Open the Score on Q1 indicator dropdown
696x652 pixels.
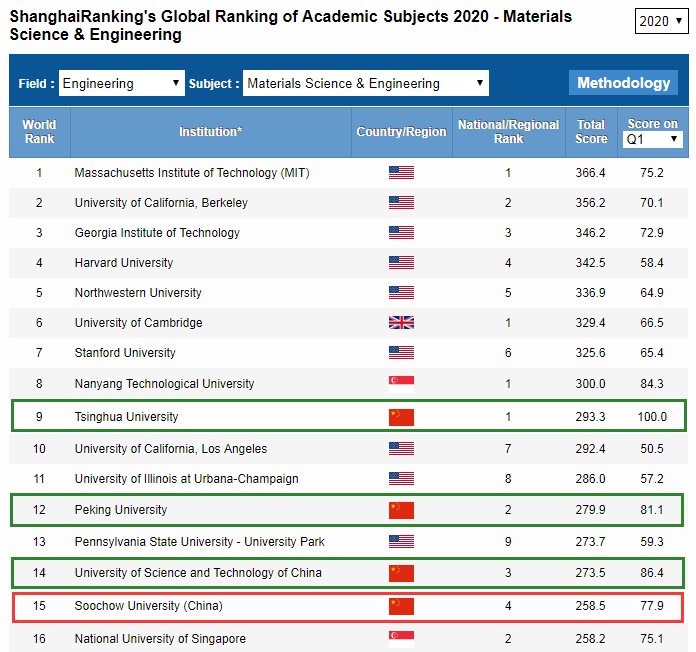coord(652,140)
